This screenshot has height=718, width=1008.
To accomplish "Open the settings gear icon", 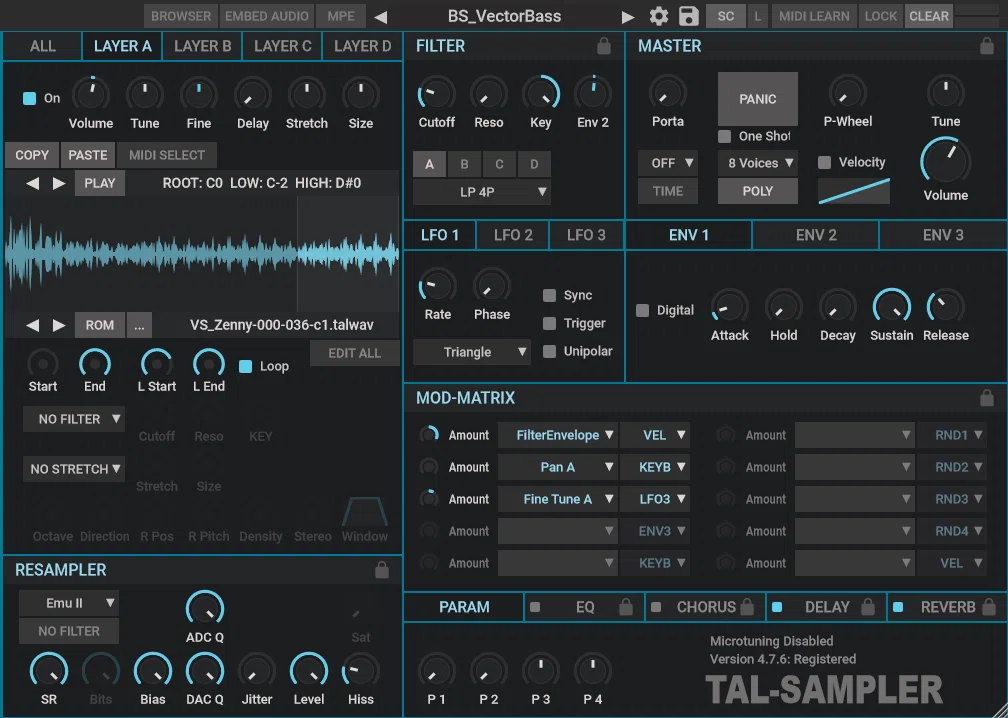I will point(658,16).
